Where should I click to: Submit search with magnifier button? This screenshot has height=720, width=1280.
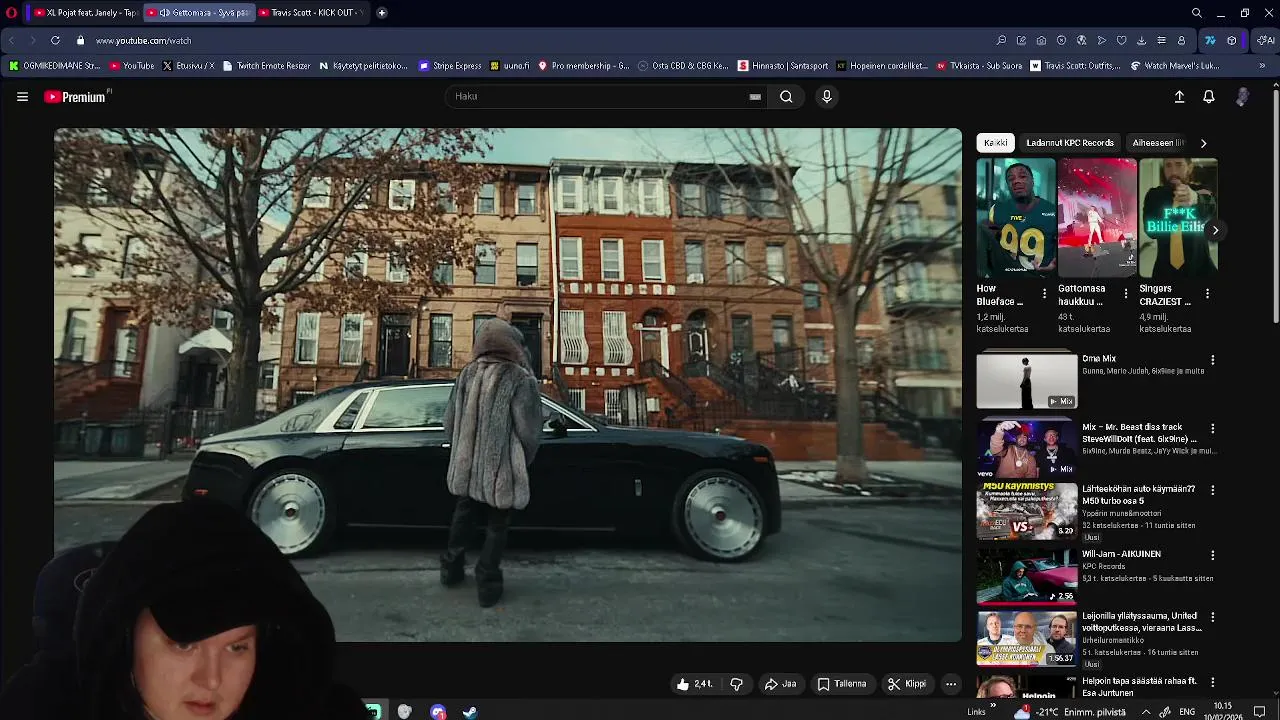pos(786,97)
